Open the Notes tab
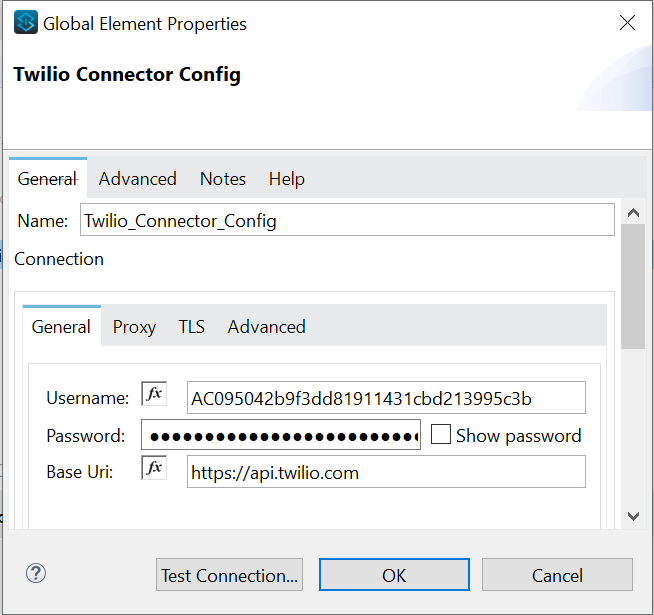Screen dimensions: 654x615 pos(223,179)
